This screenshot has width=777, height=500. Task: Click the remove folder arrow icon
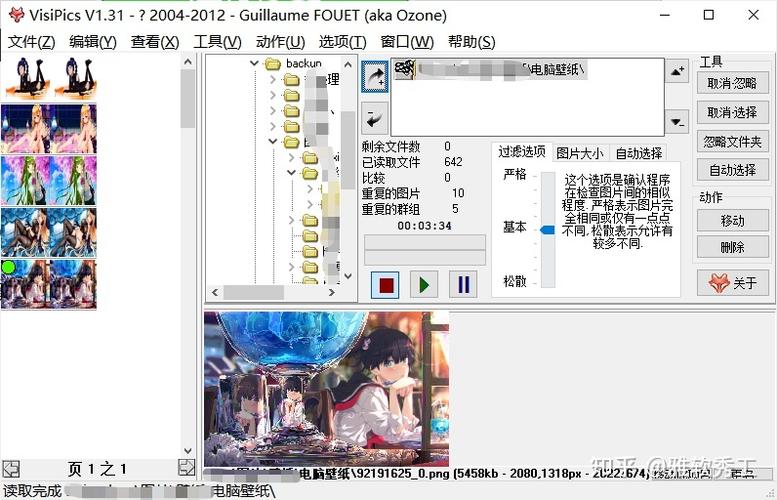[375, 117]
